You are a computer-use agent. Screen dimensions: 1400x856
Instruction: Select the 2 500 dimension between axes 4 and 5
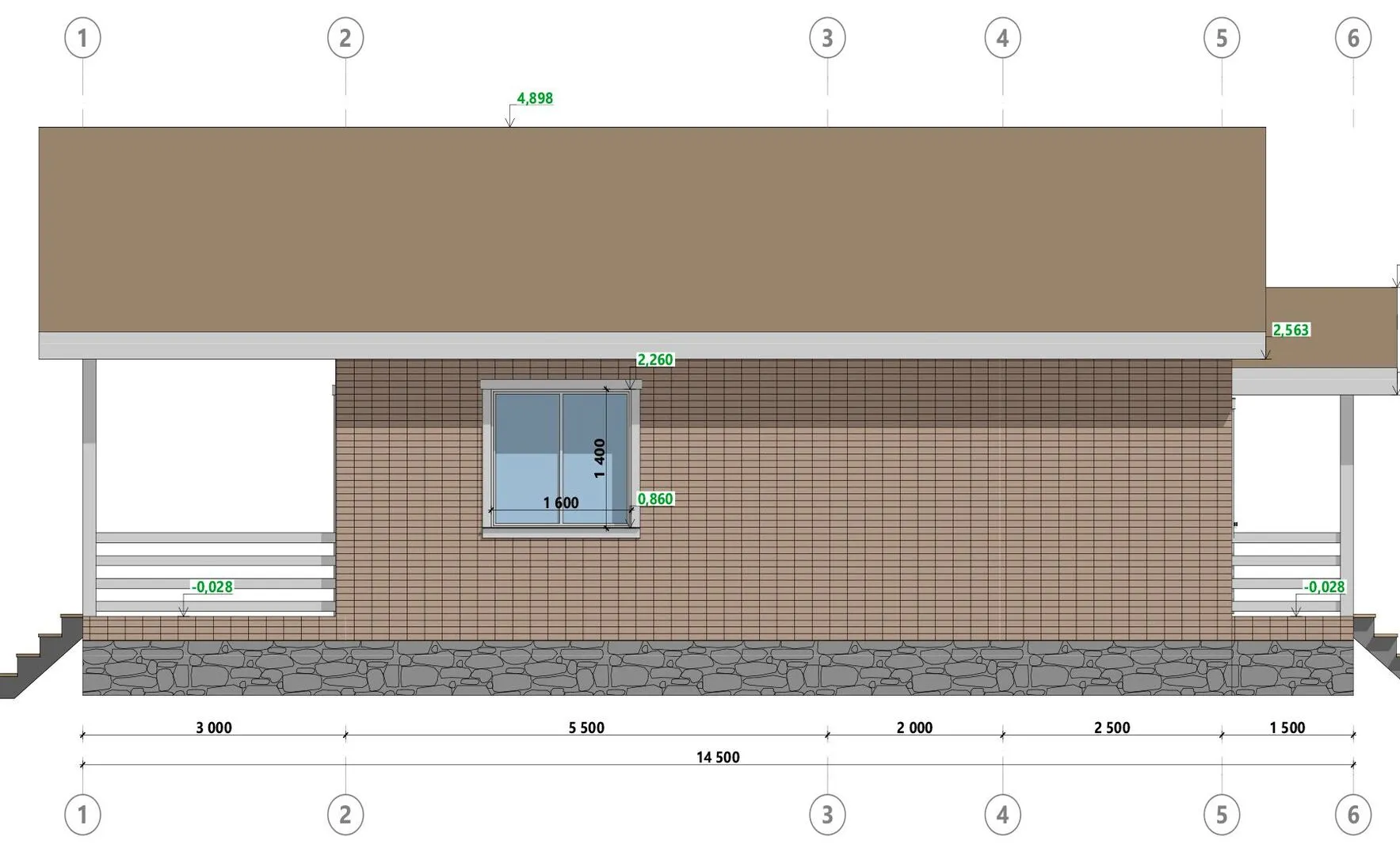(x=1112, y=728)
